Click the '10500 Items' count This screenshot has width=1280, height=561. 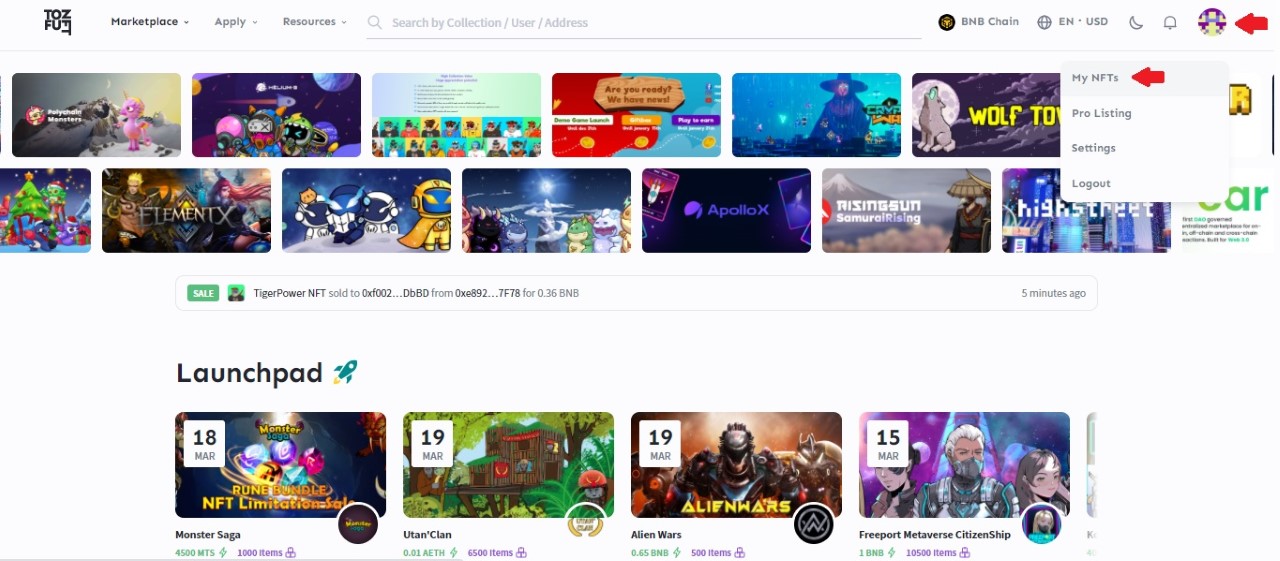930,553
